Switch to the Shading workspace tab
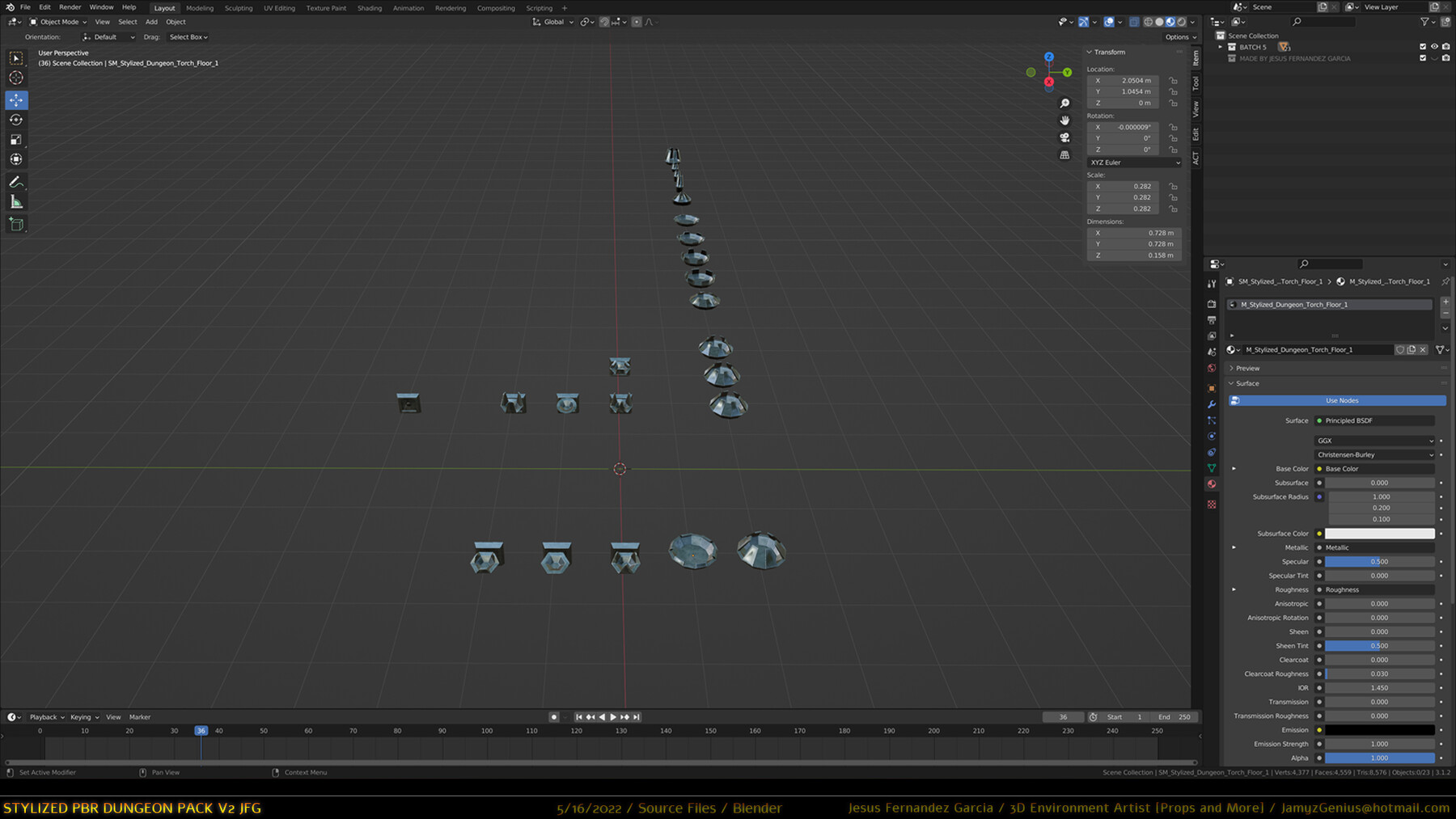Image resolution: width=1456 pixels, height=819 pixels. [369, 8]
